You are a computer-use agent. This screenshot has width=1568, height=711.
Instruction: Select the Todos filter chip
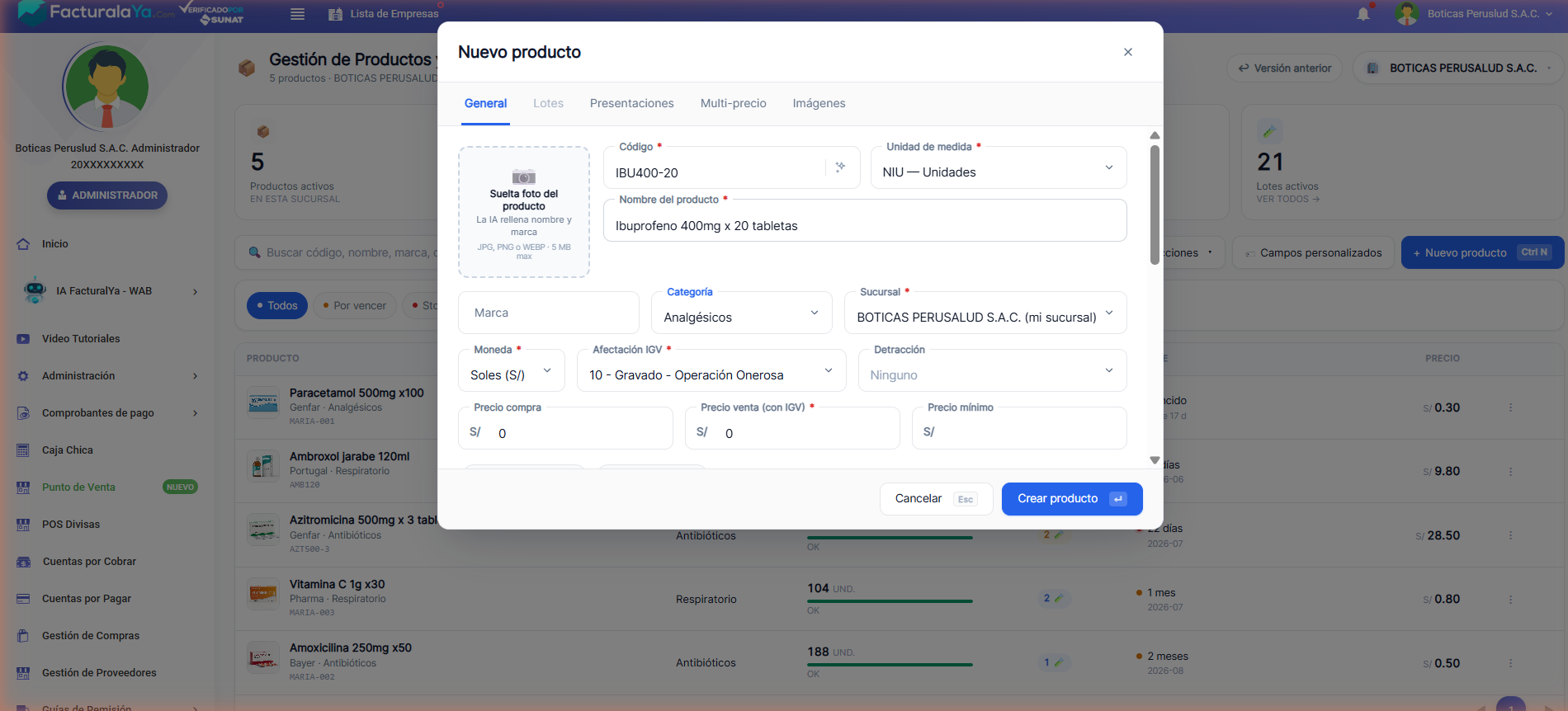277,305
